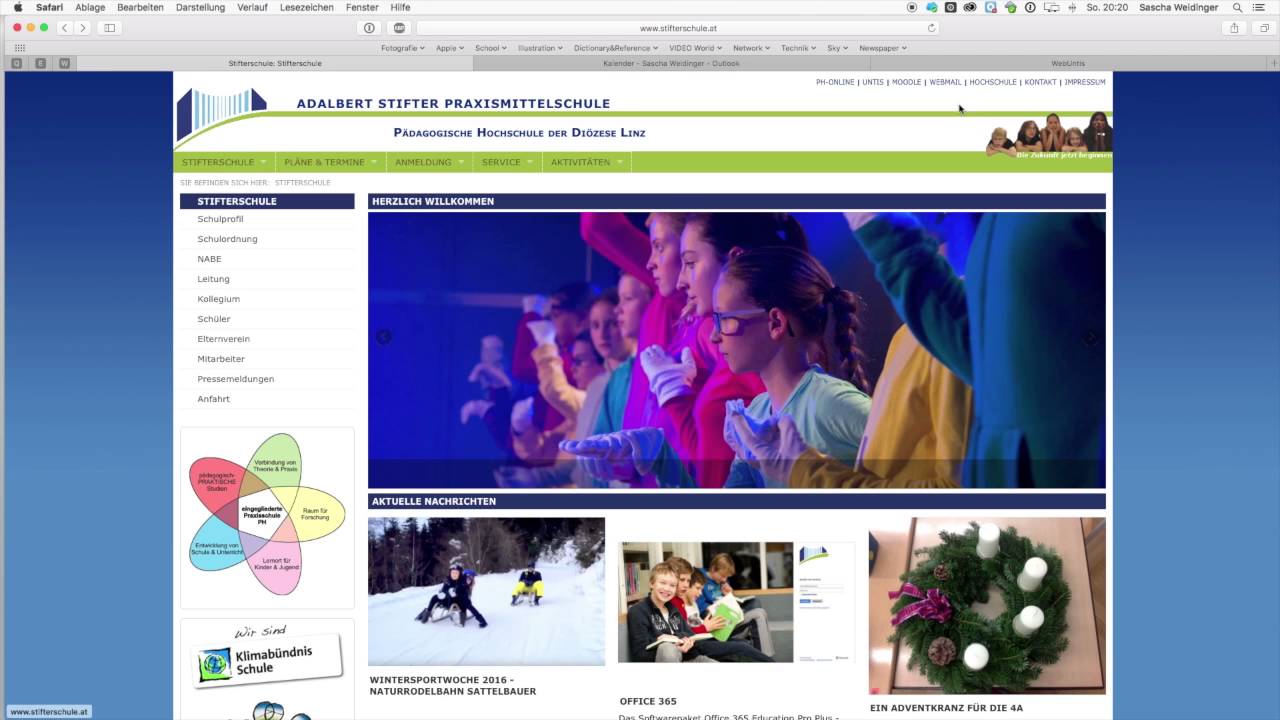This screenshot has height=720, width=1280.
Task: Expand the Dictionary&Reference bookmarks folder
Action: [616, 48]
